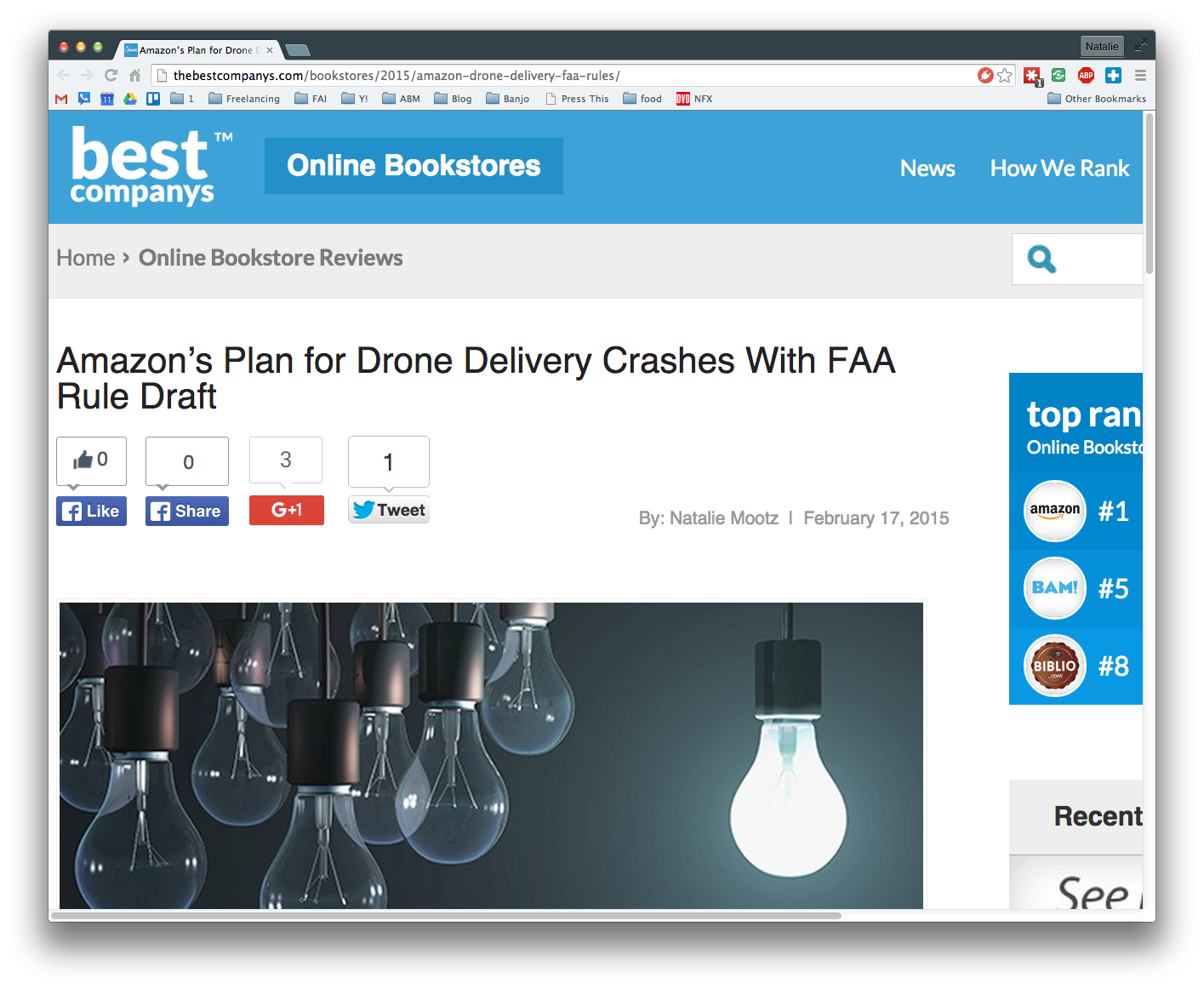Close the Amazon's Plan for Drone tab
This screenshot has height=989, width=1204.
(270, 50)
